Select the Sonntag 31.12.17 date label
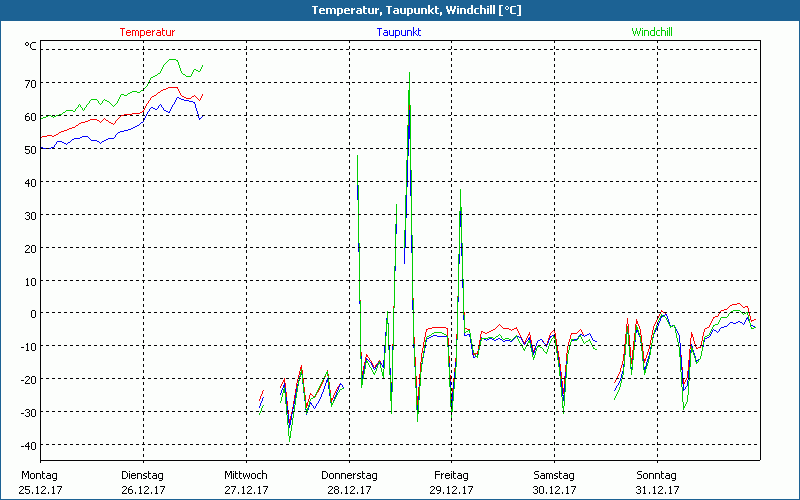This screenshot has width=800, height=500. [657, 482]
